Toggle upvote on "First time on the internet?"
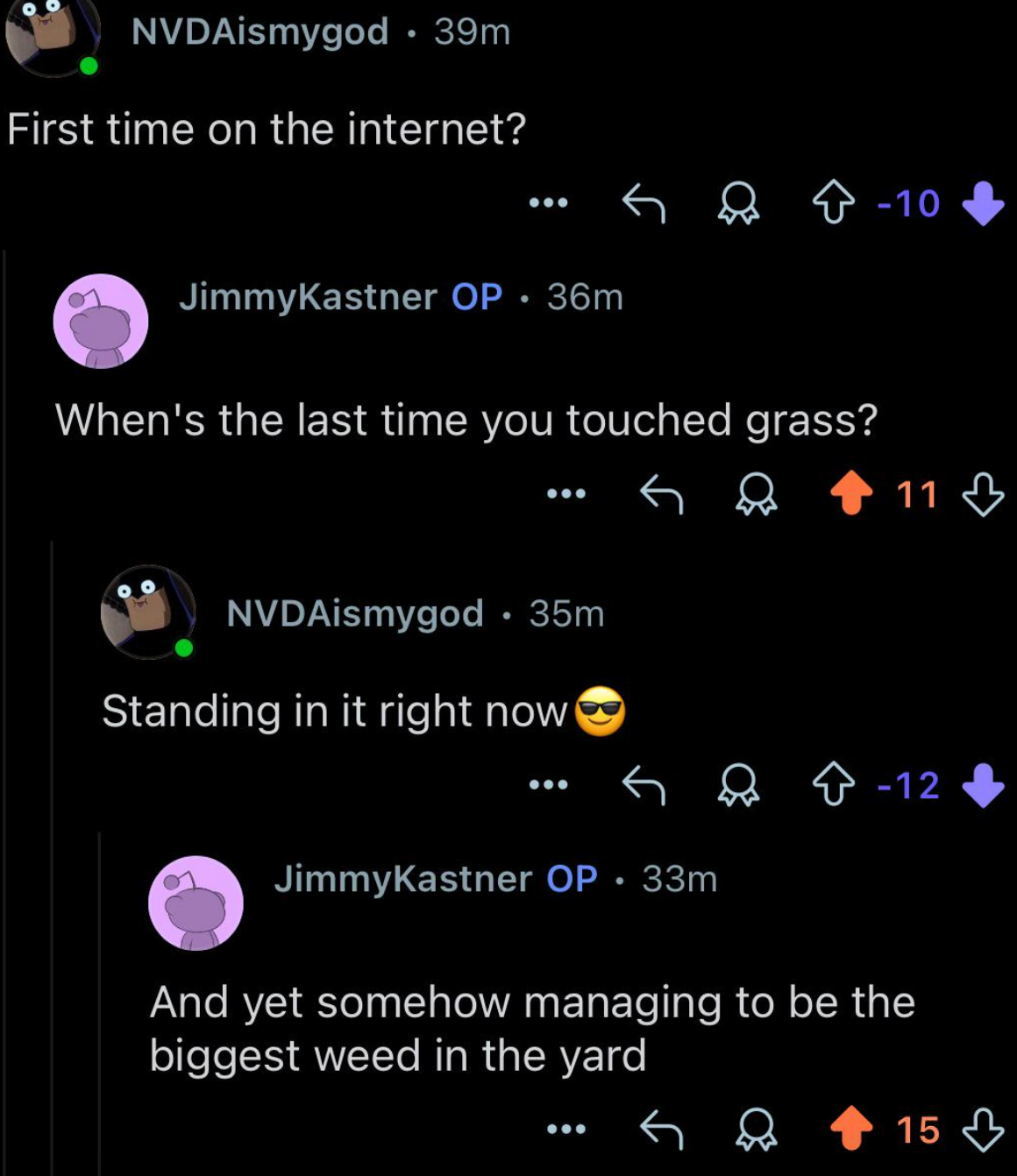Image resolution: width=1017 pixels, height=1176 pixels. 833,204
